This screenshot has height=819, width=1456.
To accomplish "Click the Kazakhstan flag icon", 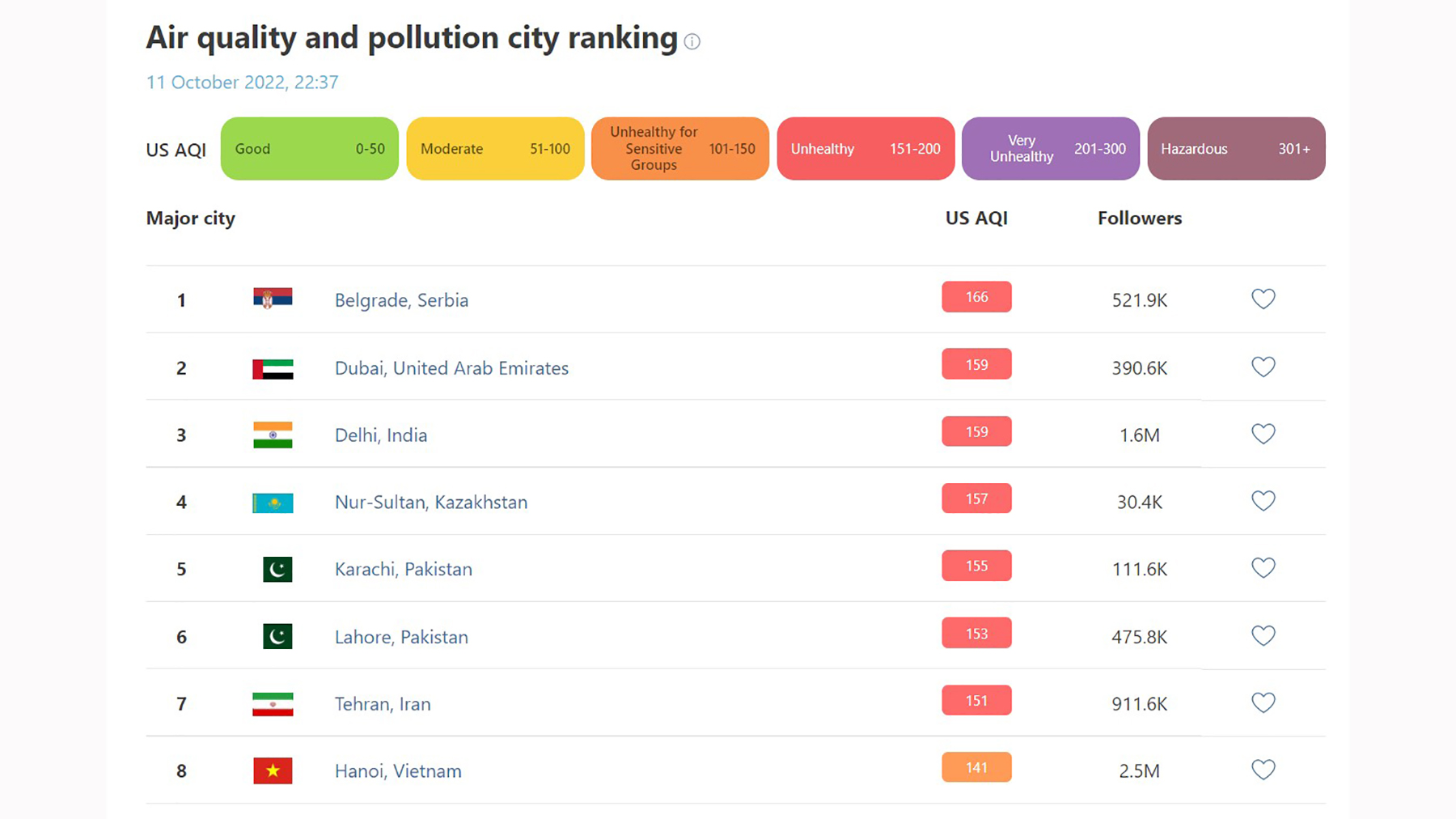I will 273,503.
